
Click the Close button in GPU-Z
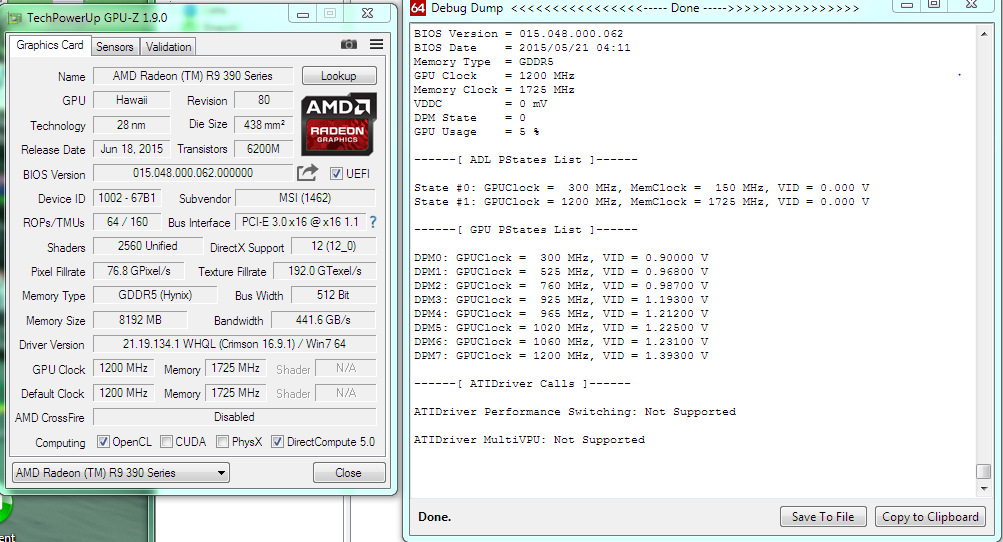pos(349,473)
